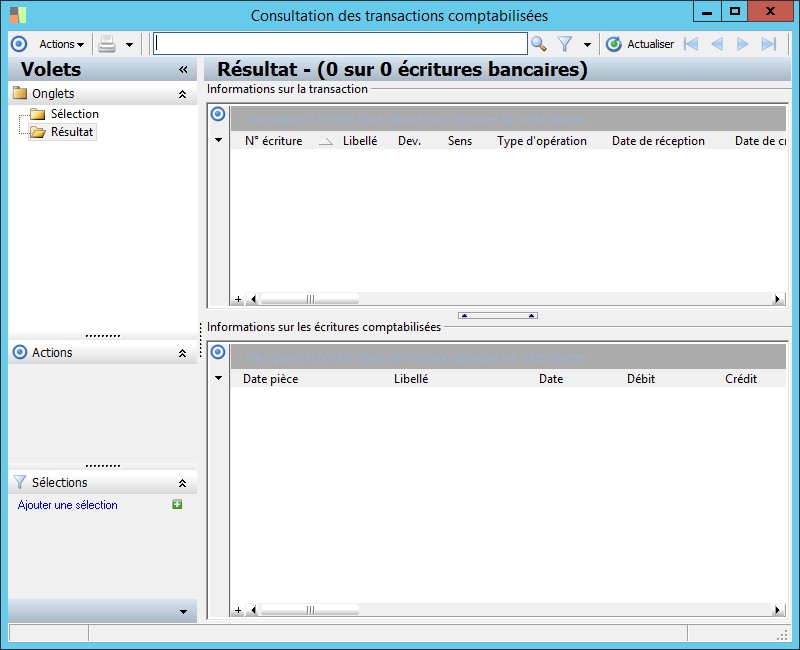Click the application icon in the title bar
The width and height of the screenshot is (800, 650).
(x=18, y=15)
